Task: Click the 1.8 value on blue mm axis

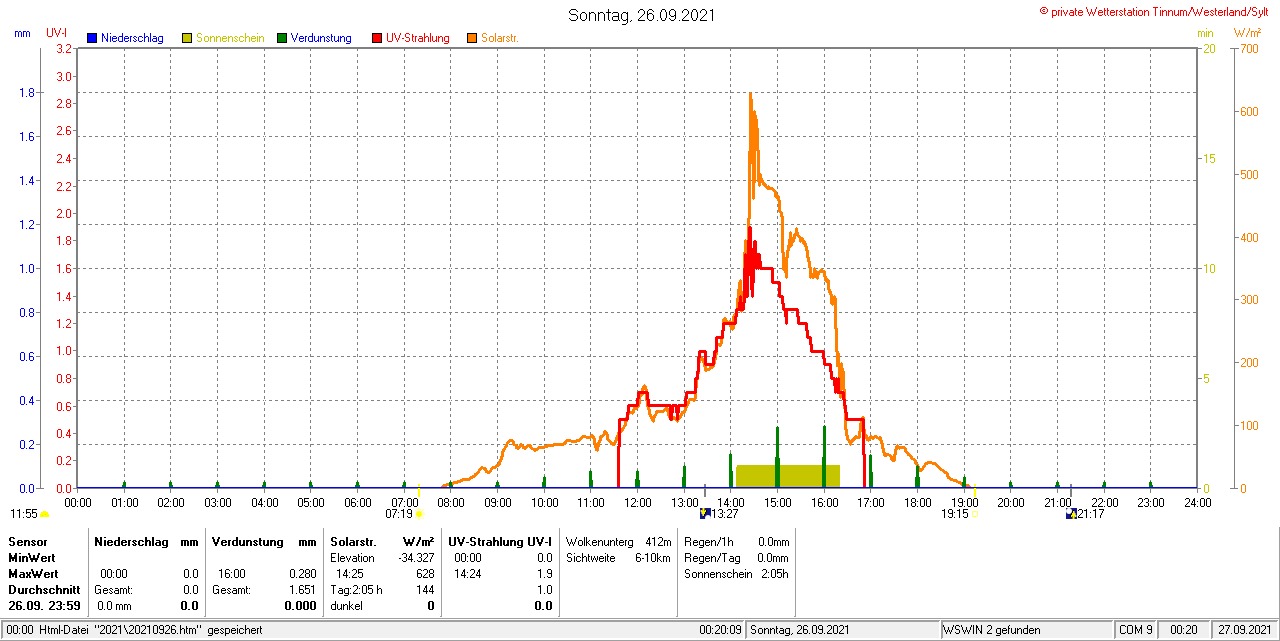Action: tap(26, 93)
